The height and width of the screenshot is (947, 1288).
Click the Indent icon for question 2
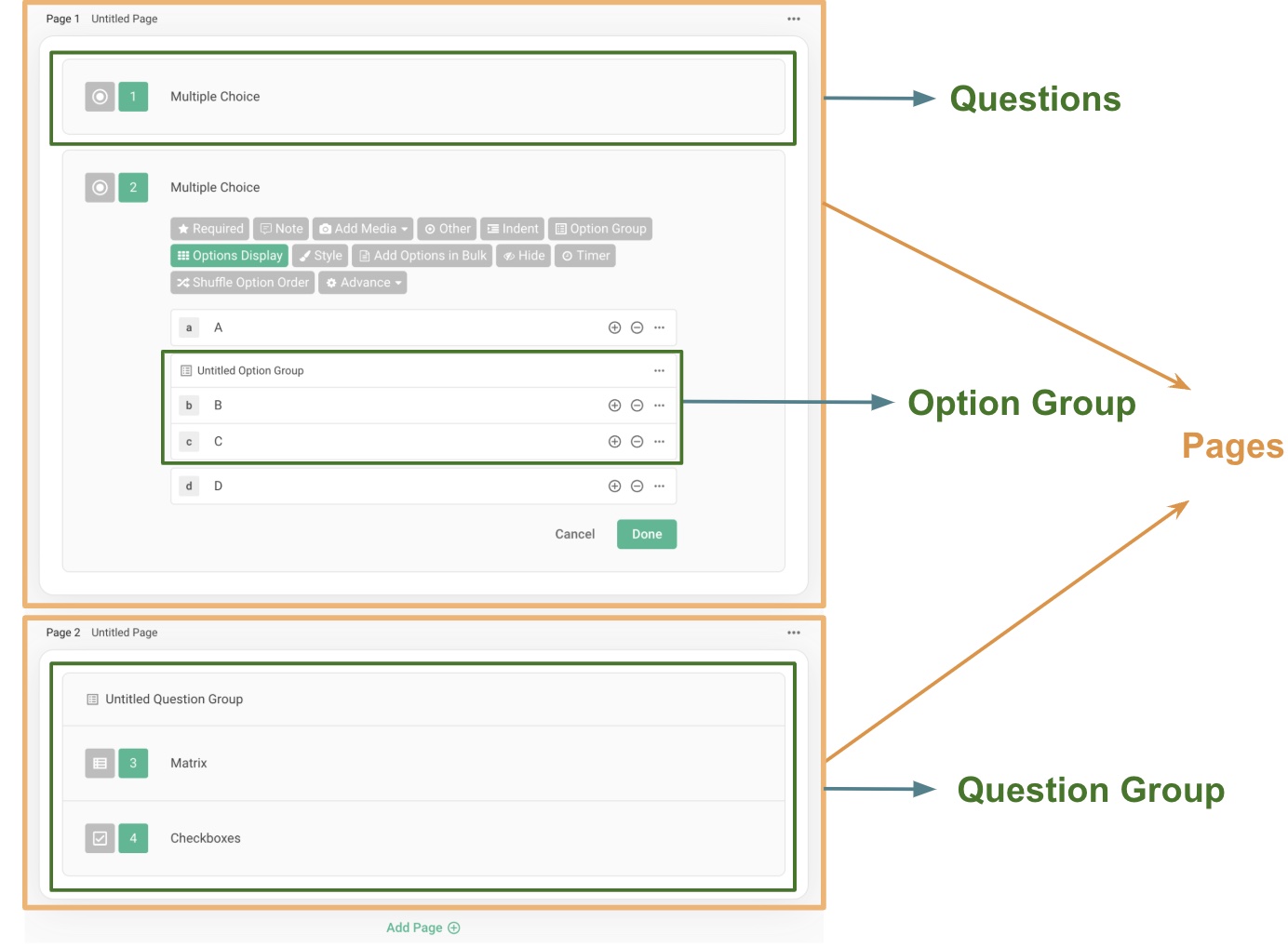pyautogui.click(x=512, y=228)
